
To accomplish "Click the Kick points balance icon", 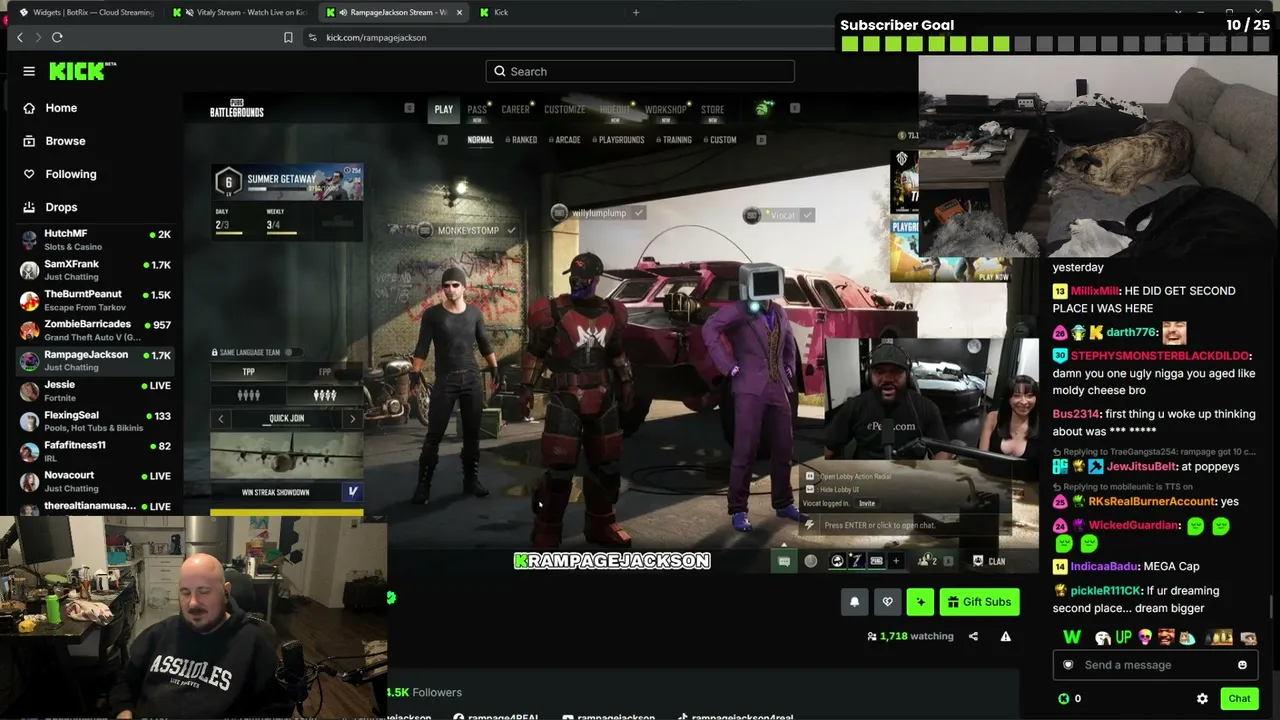I will [1064, 698].
